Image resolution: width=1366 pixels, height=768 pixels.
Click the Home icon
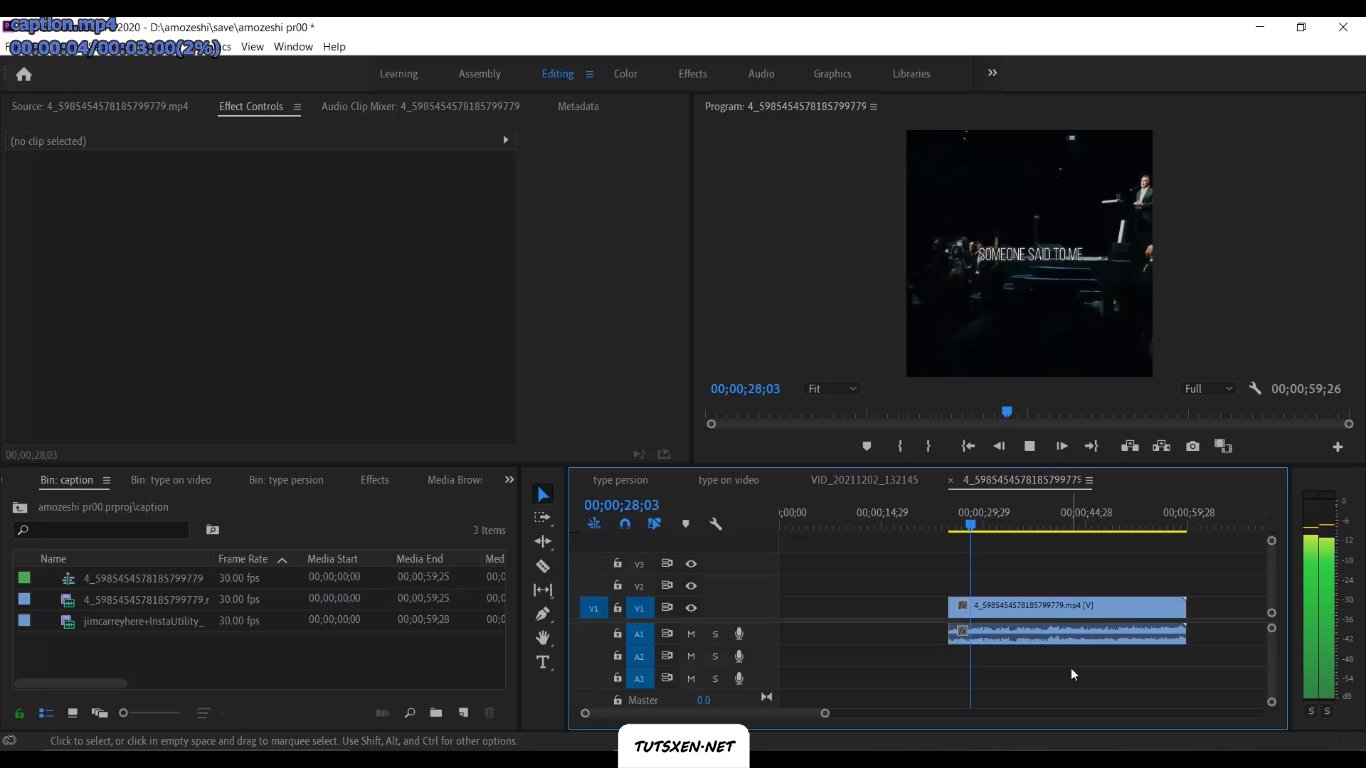pos(24,74)
